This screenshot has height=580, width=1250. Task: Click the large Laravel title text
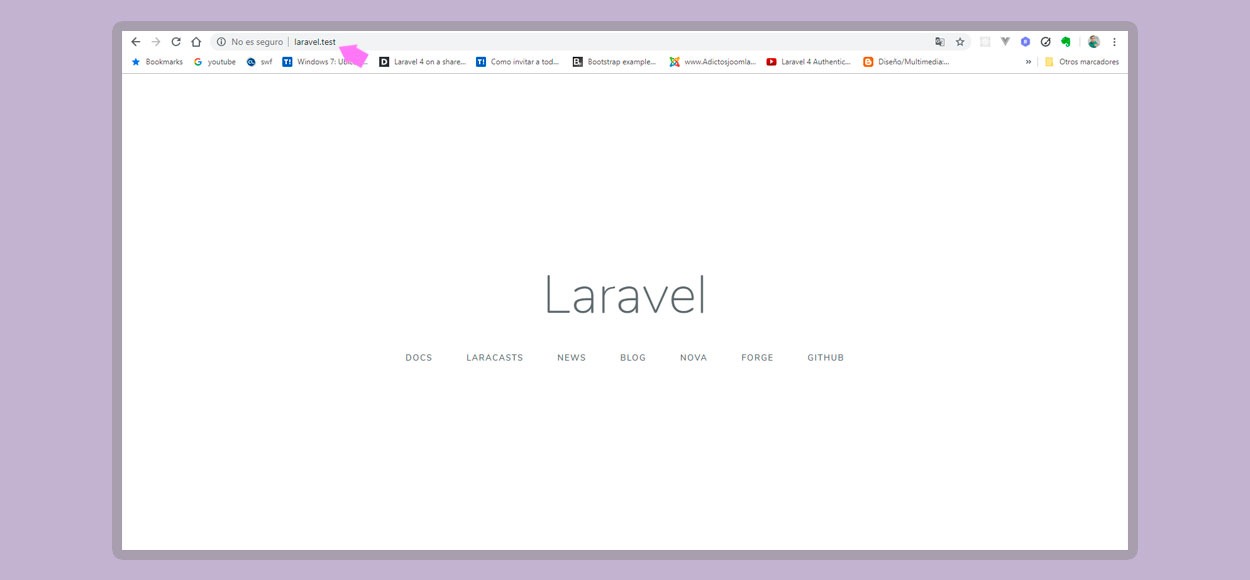[x=625, y=296]
